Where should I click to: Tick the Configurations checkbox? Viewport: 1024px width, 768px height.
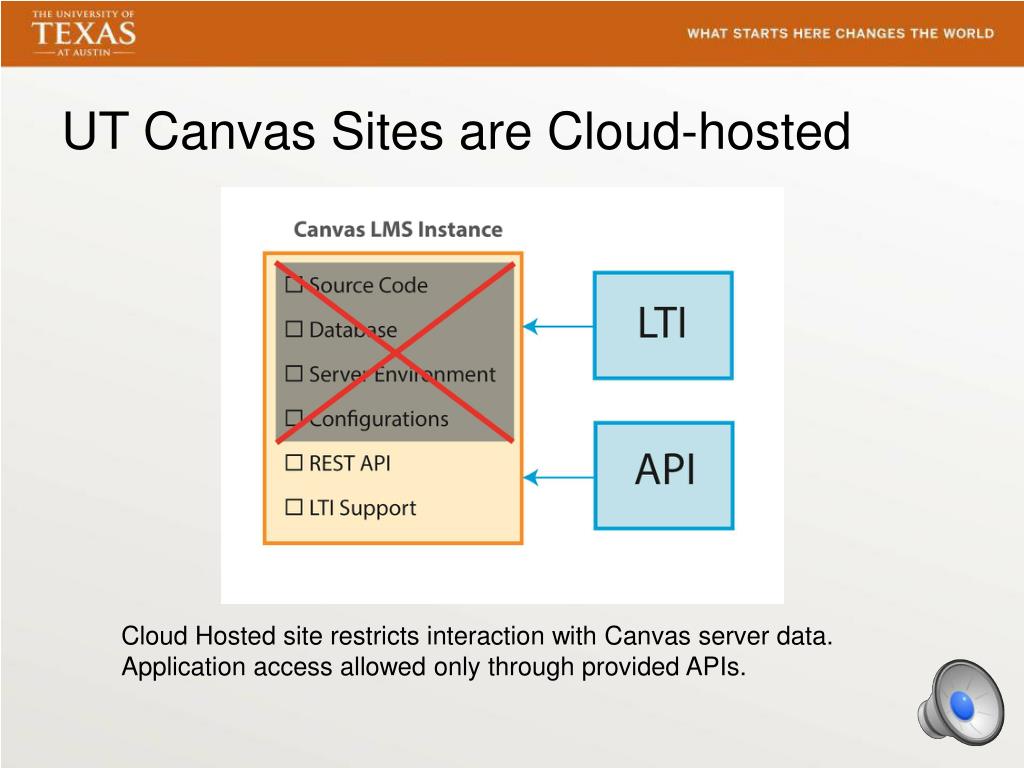tap(294, 417)
